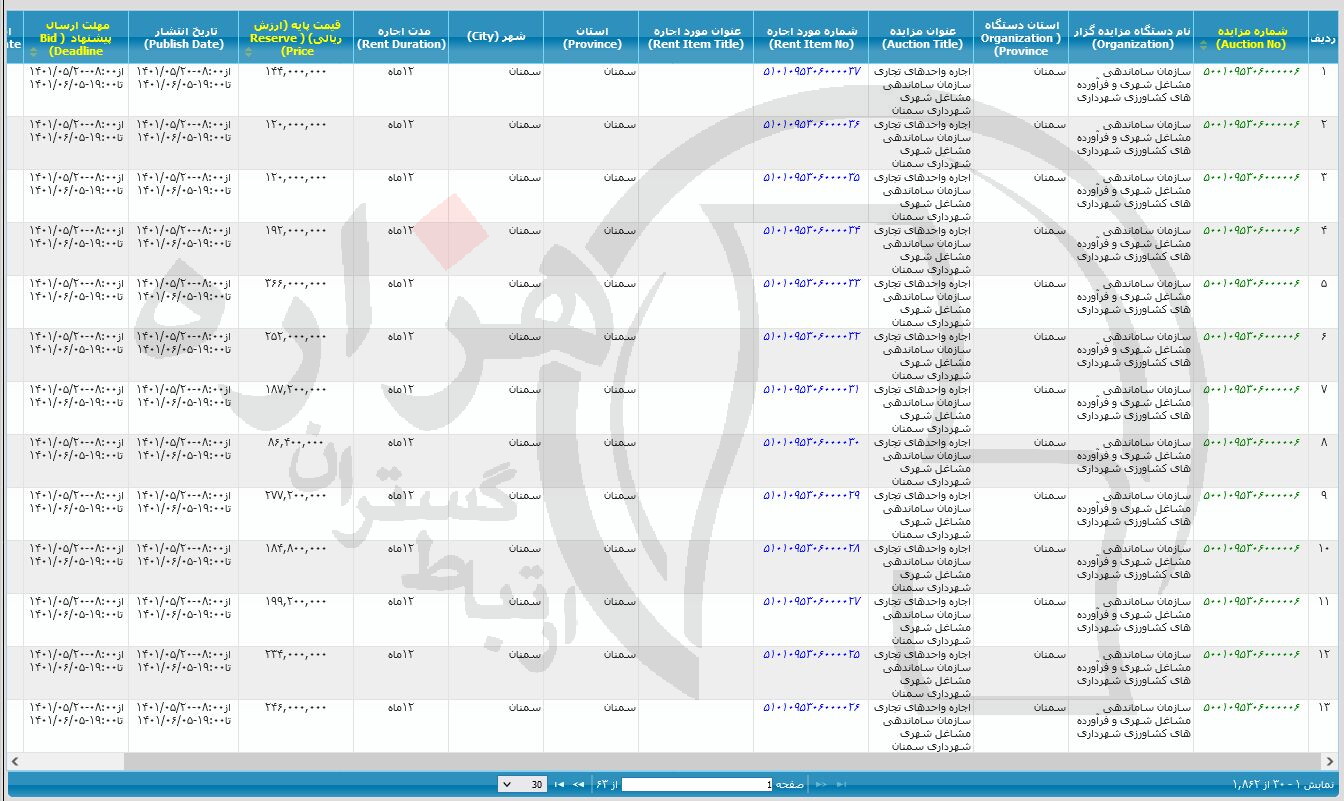The width and height of the screenshot is (1344, 801).
Task: Click the organization name cell in row 3
Action: coord(1131,196)
